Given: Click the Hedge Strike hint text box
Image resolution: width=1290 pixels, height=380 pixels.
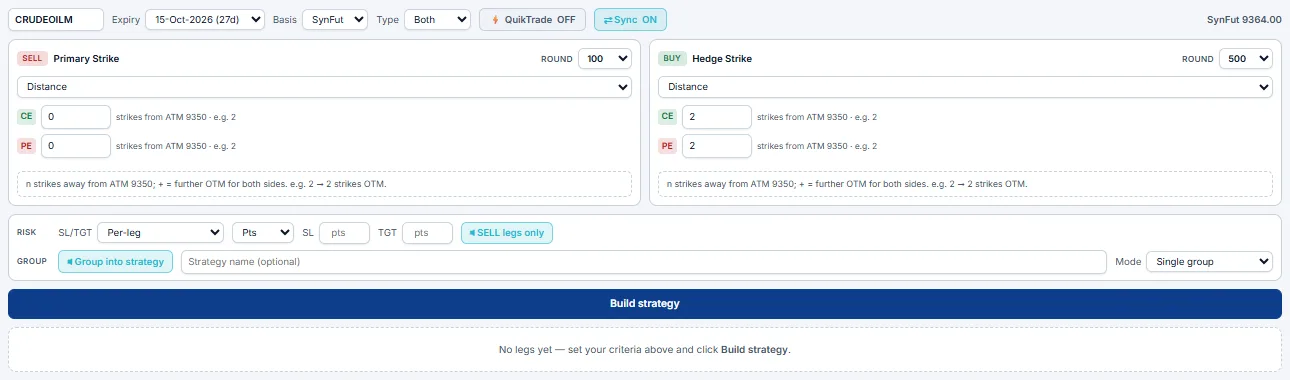Looking at the screenshot, I should pos(965,184).
